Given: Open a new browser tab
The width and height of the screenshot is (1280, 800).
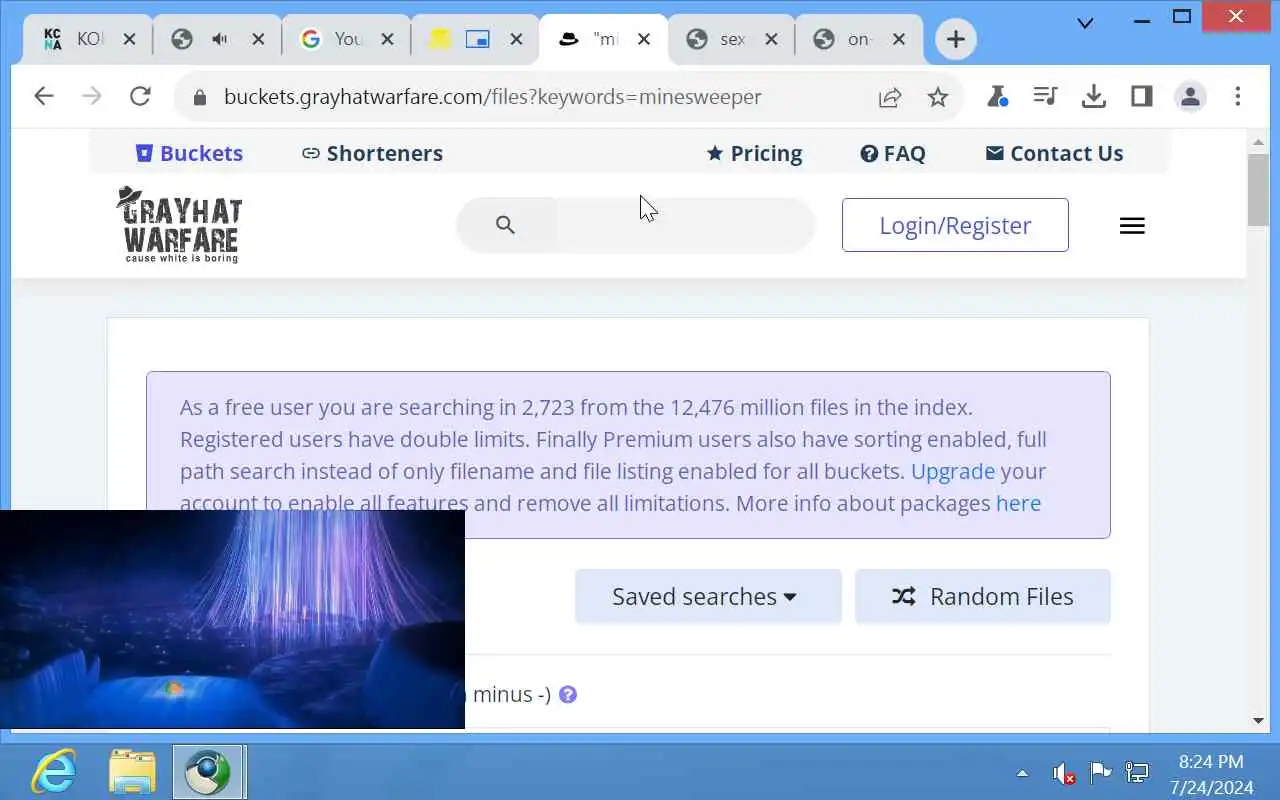Looking at the screenshot, I should click(956, 39).
